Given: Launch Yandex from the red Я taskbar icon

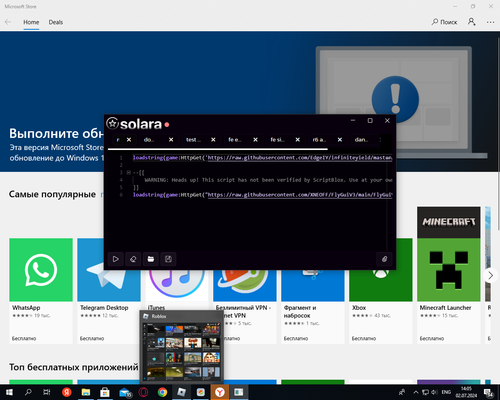Looking at the screenshot, I should 67,392.
